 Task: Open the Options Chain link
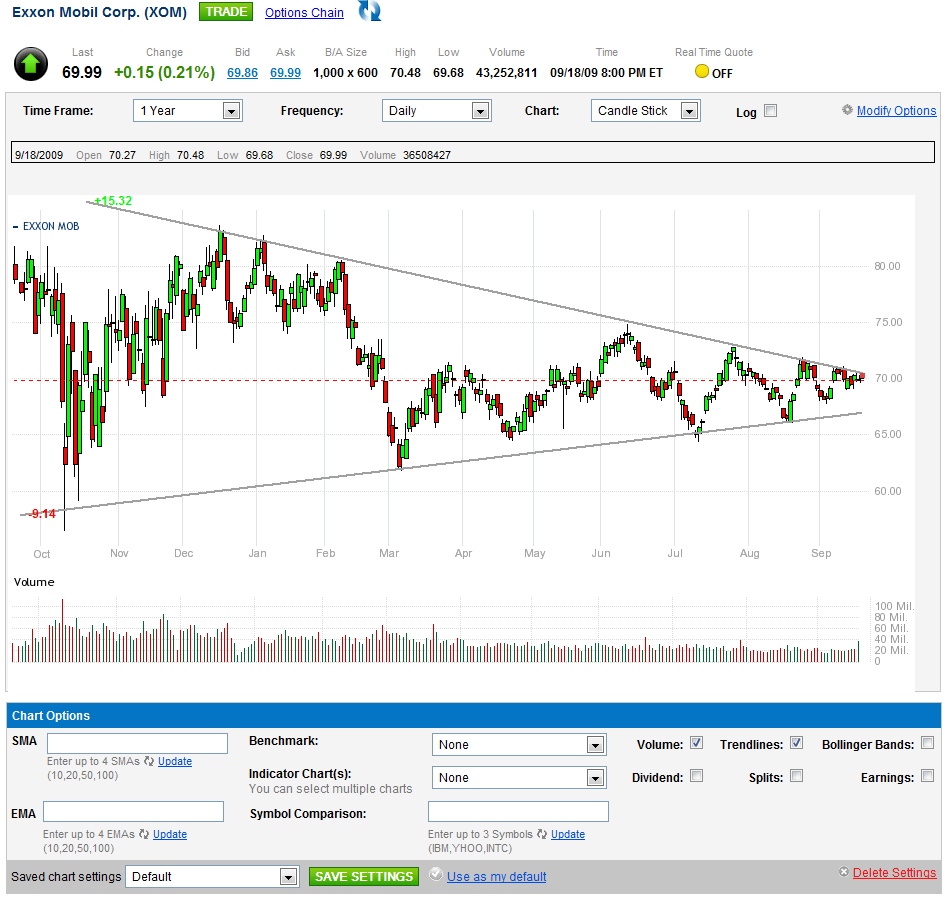tap(304, 13)
